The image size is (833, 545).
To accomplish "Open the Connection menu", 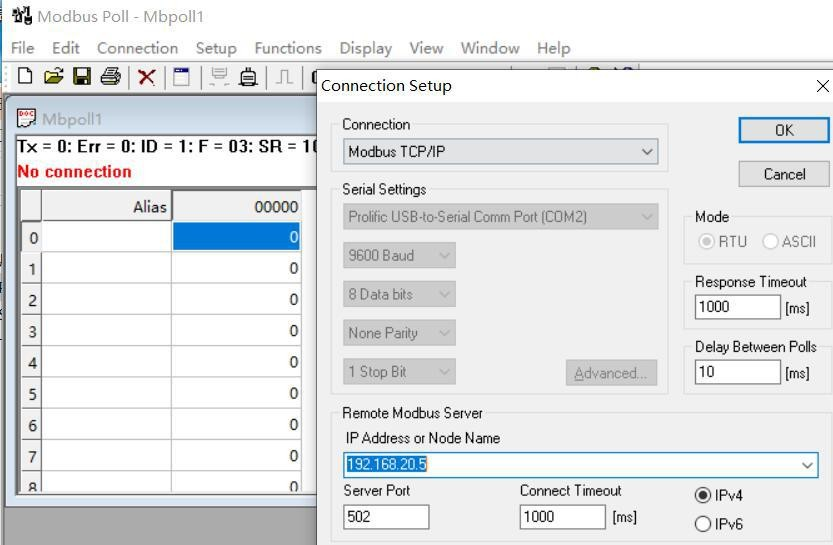I will pyautogui.click(x=138, y=48).
